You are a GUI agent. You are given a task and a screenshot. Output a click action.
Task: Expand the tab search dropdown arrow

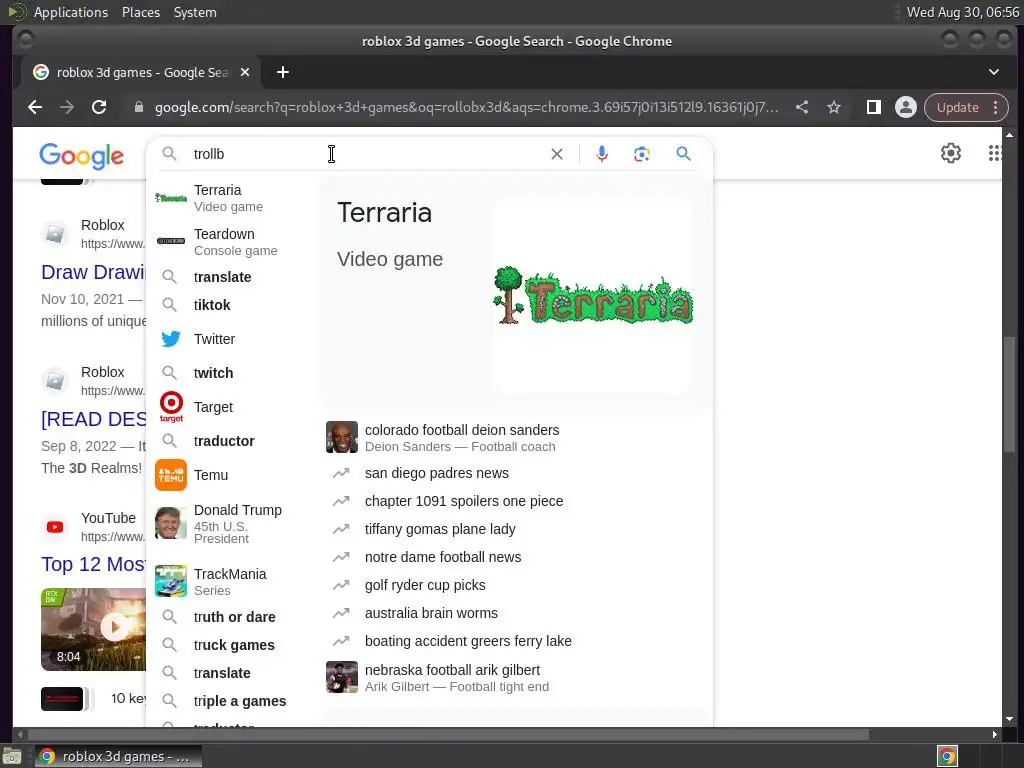[994, 72]
